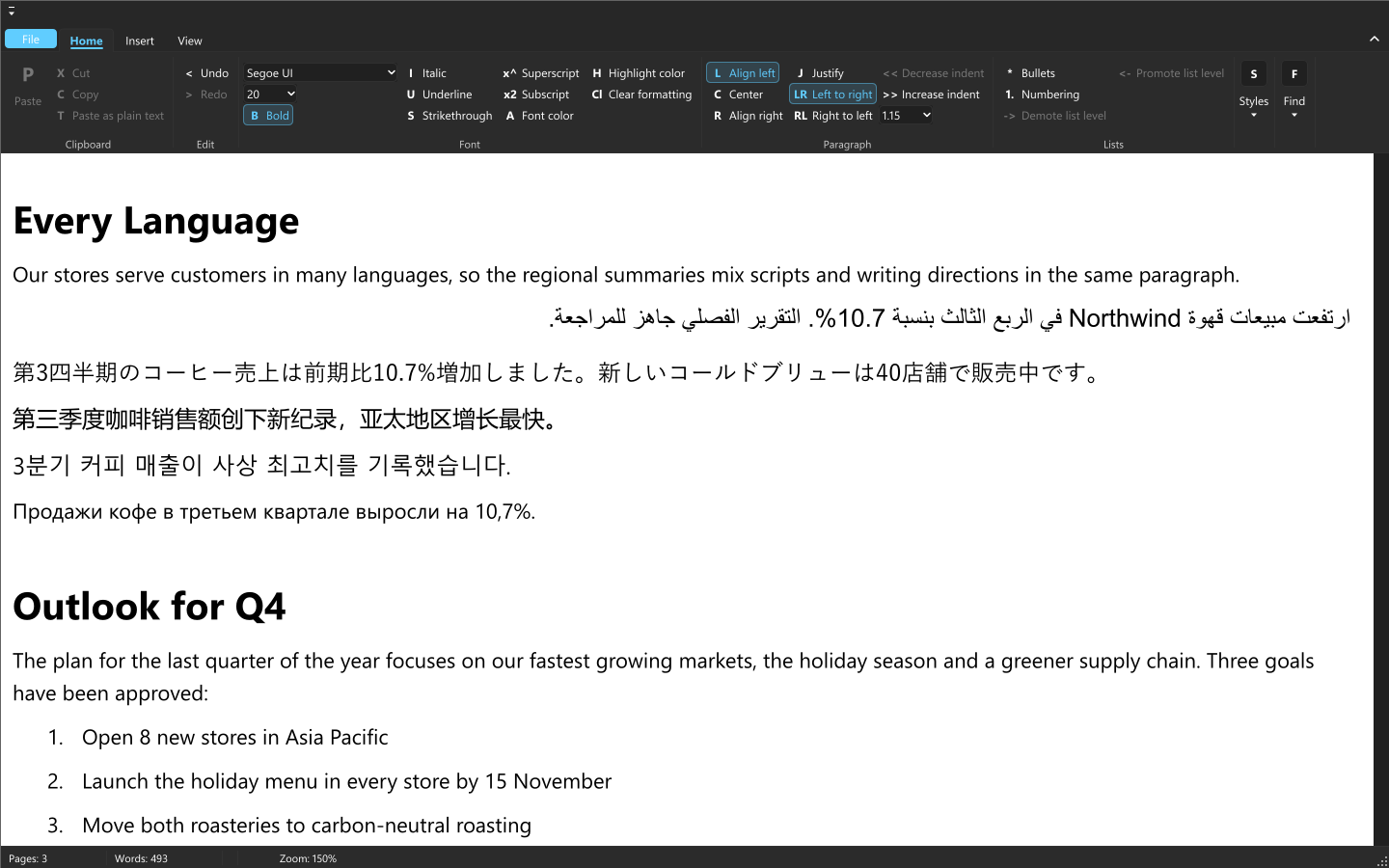Toggle Bold formatting off
Screen dimensions: 1389x868
[x=268, y=116]
